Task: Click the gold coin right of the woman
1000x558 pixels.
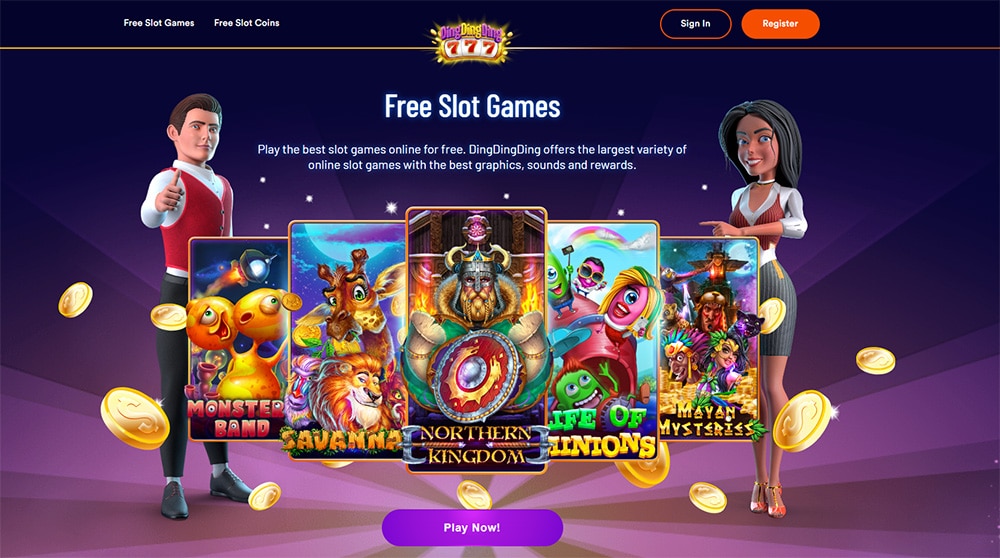Action: 875,360
